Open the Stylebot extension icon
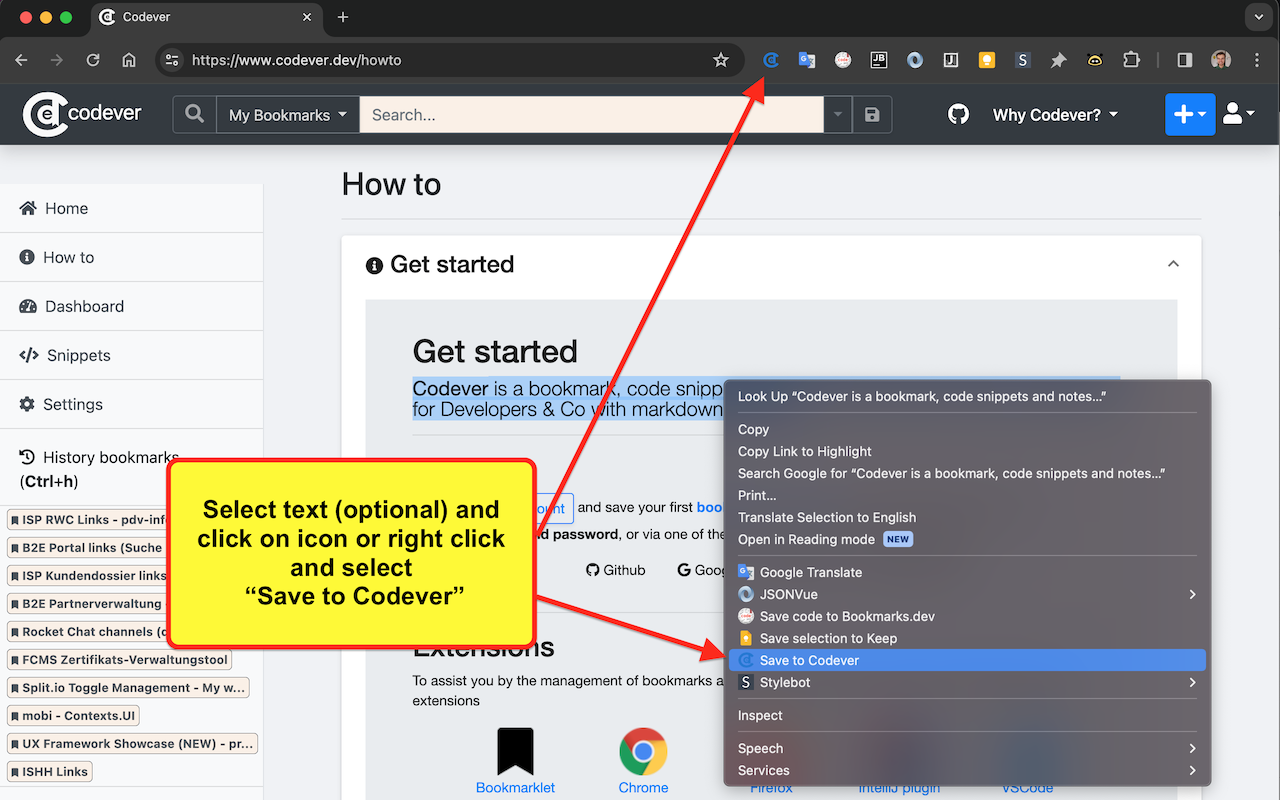The width and height of the screenshot is (1280, 800). tap(1022, 60)
